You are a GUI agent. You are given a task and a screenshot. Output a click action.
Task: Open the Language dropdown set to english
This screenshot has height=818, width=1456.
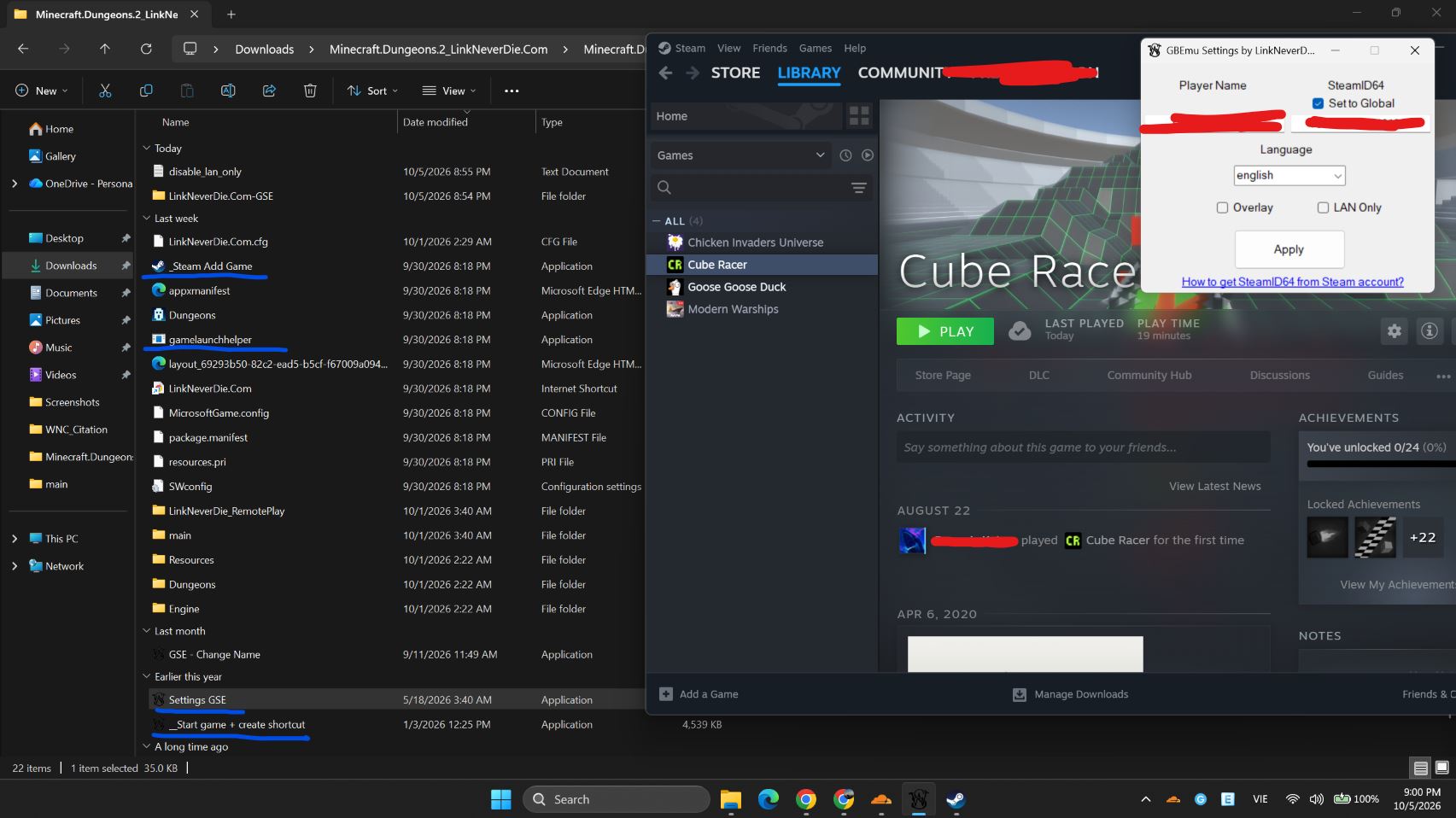(x=1289, y=175)
